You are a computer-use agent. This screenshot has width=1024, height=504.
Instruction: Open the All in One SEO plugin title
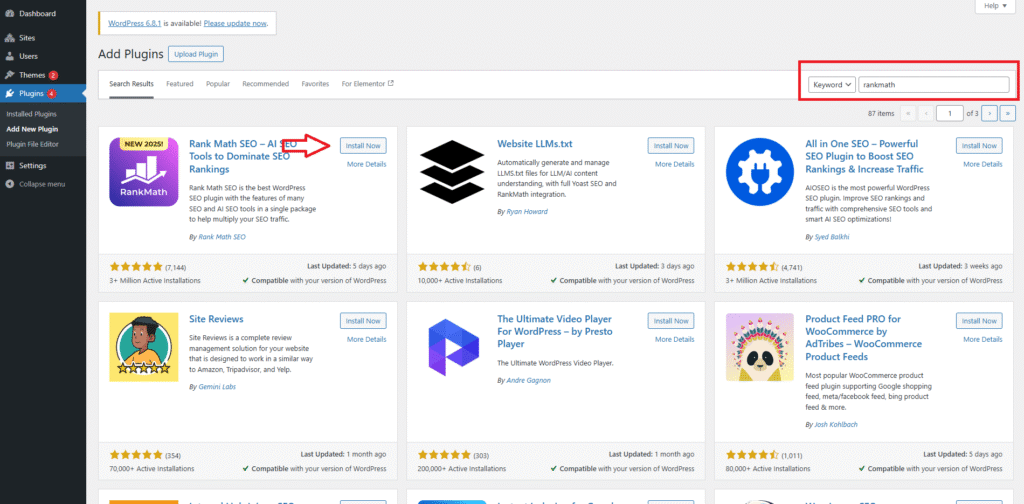pos(865,157)
